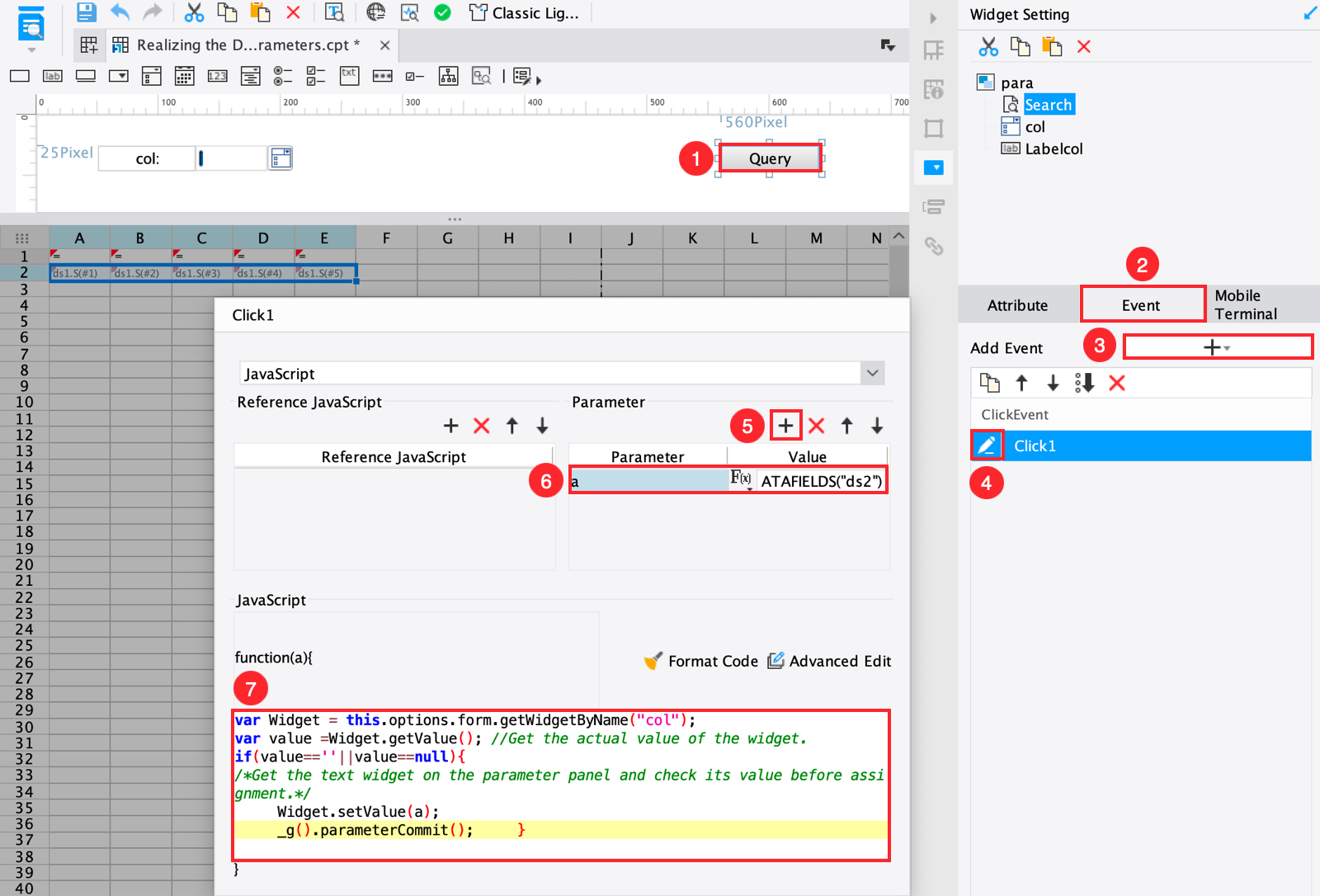Select the col drop-down widget on parameter panel
Screen dimensions: 1320x896
point(244,158)
